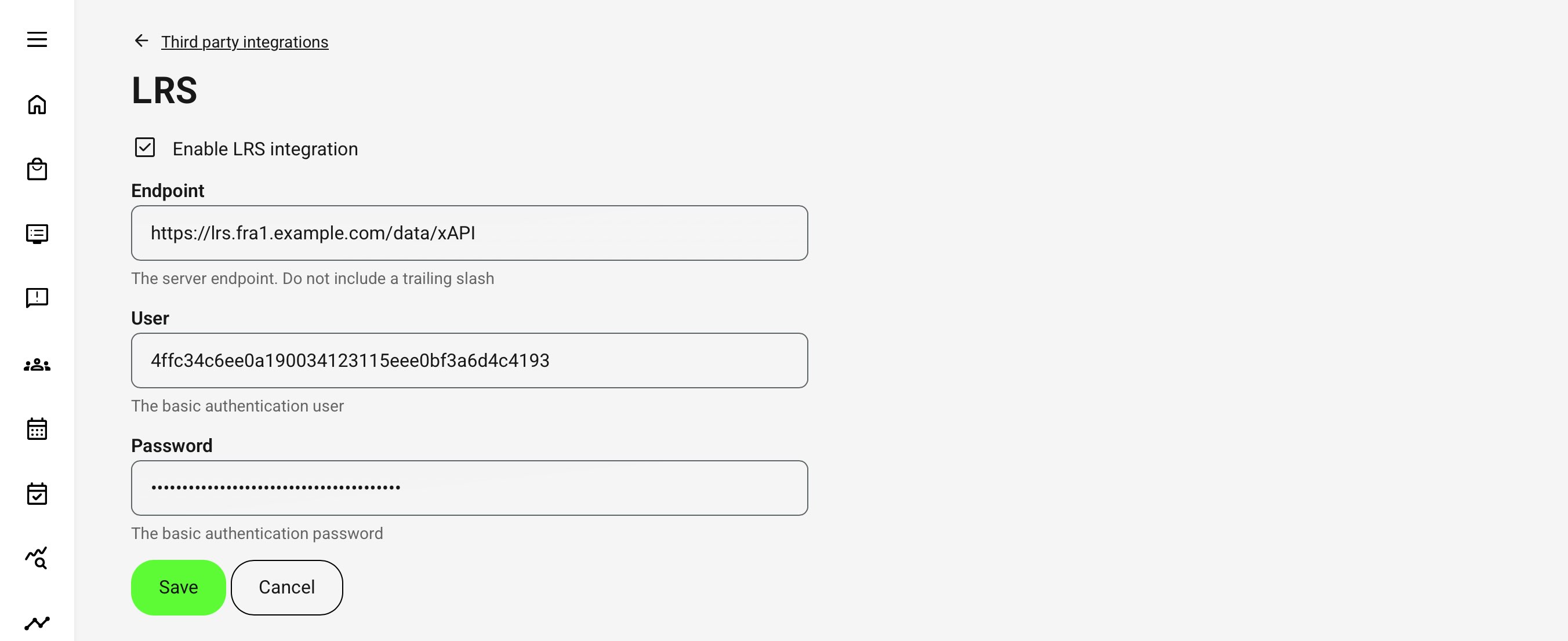Save the LRS settings
The height and width of the screenshot is (641, 1568).
pyautogui.click(x=178, y=587)
